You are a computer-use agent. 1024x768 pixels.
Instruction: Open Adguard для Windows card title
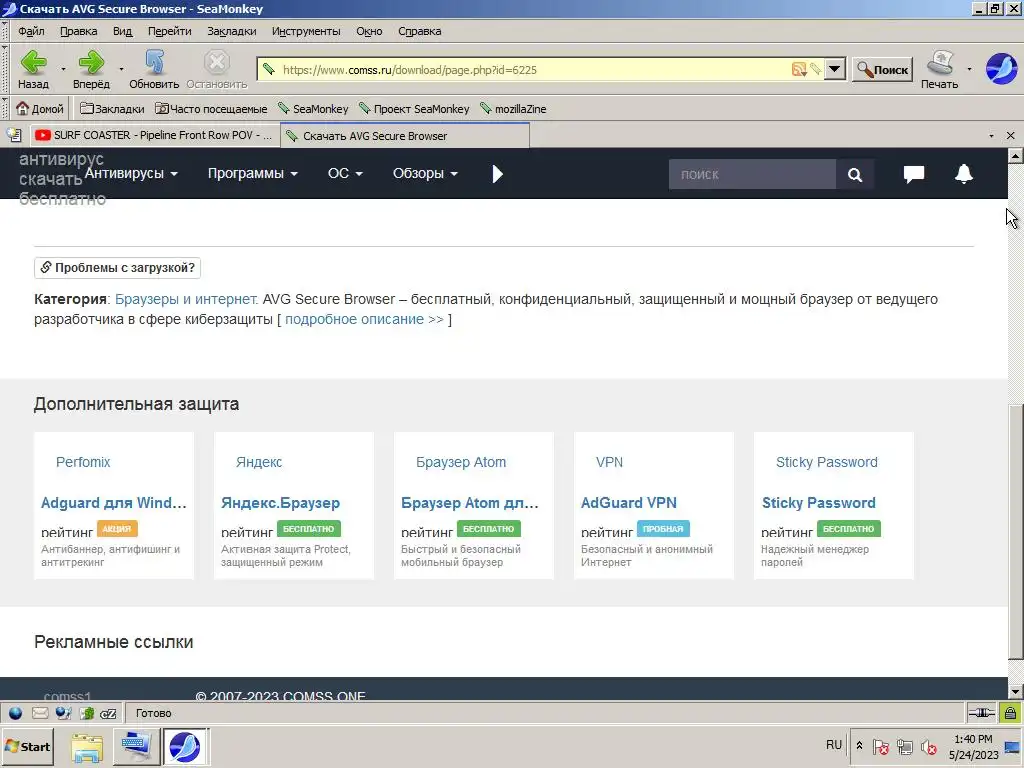pyautogui.click(x=114, y=503)
